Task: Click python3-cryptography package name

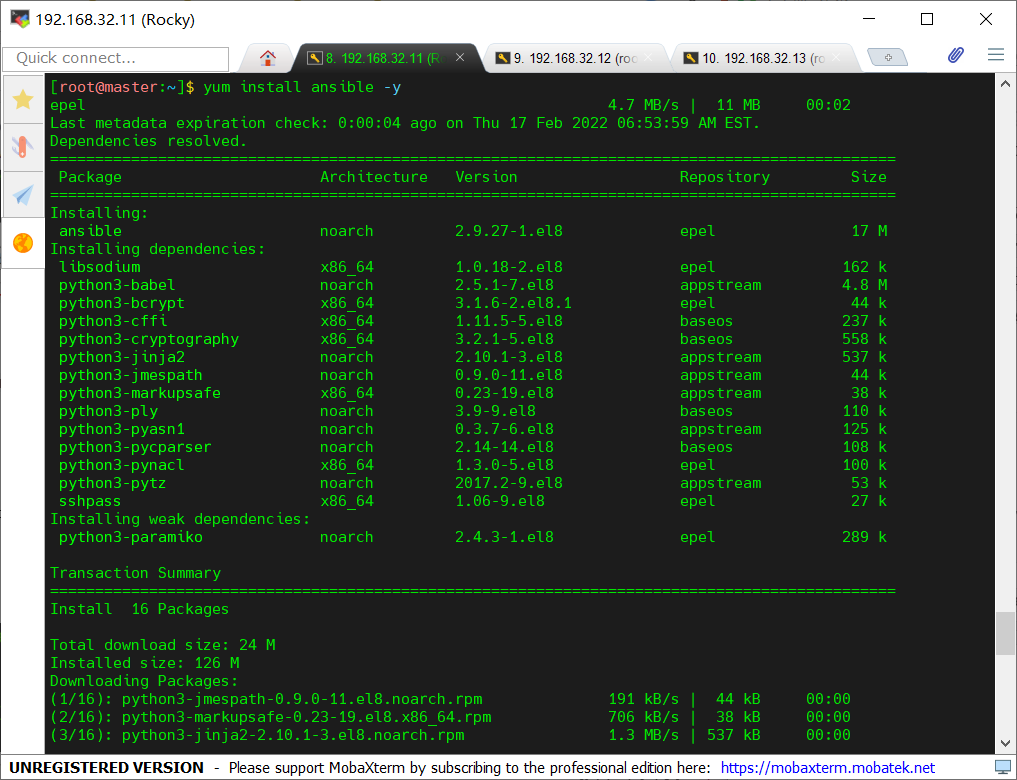Action: [149, 339]
